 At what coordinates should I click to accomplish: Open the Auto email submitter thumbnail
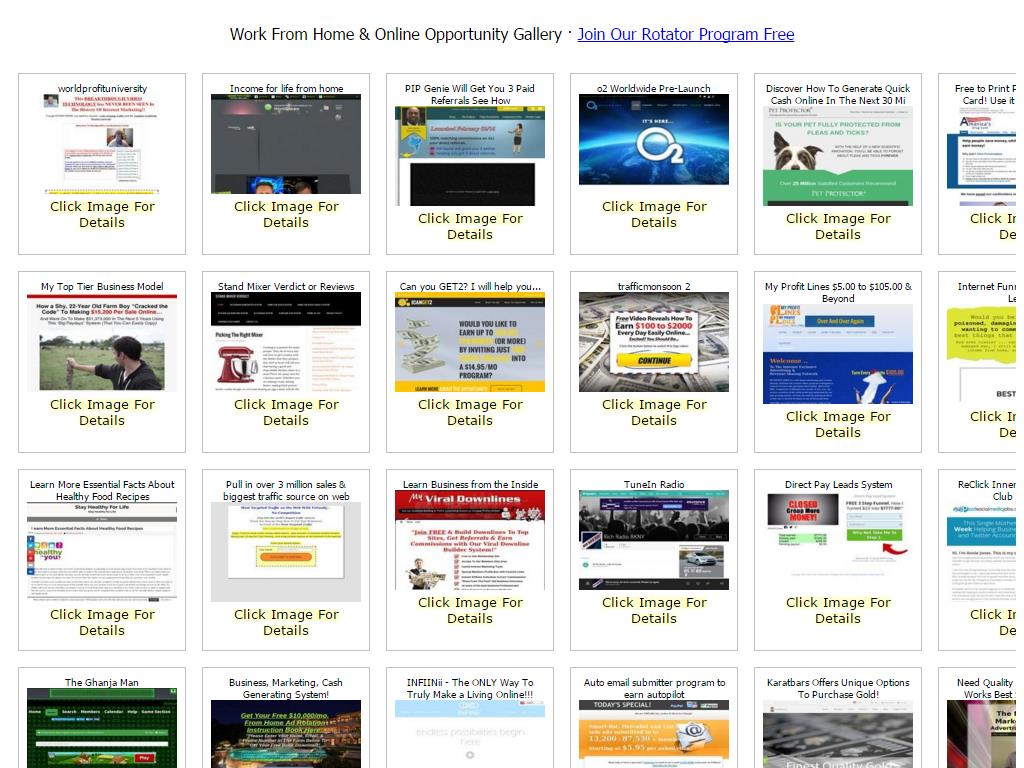tap(654, 734)
